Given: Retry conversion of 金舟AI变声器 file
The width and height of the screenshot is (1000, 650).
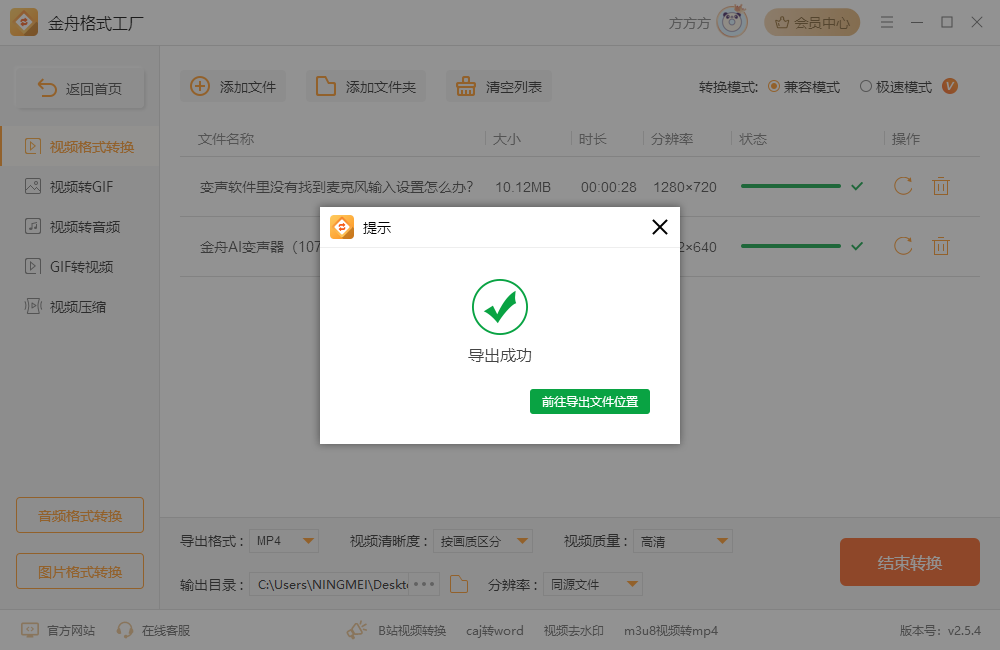Looking at the screenshot, I should (903, 246).
